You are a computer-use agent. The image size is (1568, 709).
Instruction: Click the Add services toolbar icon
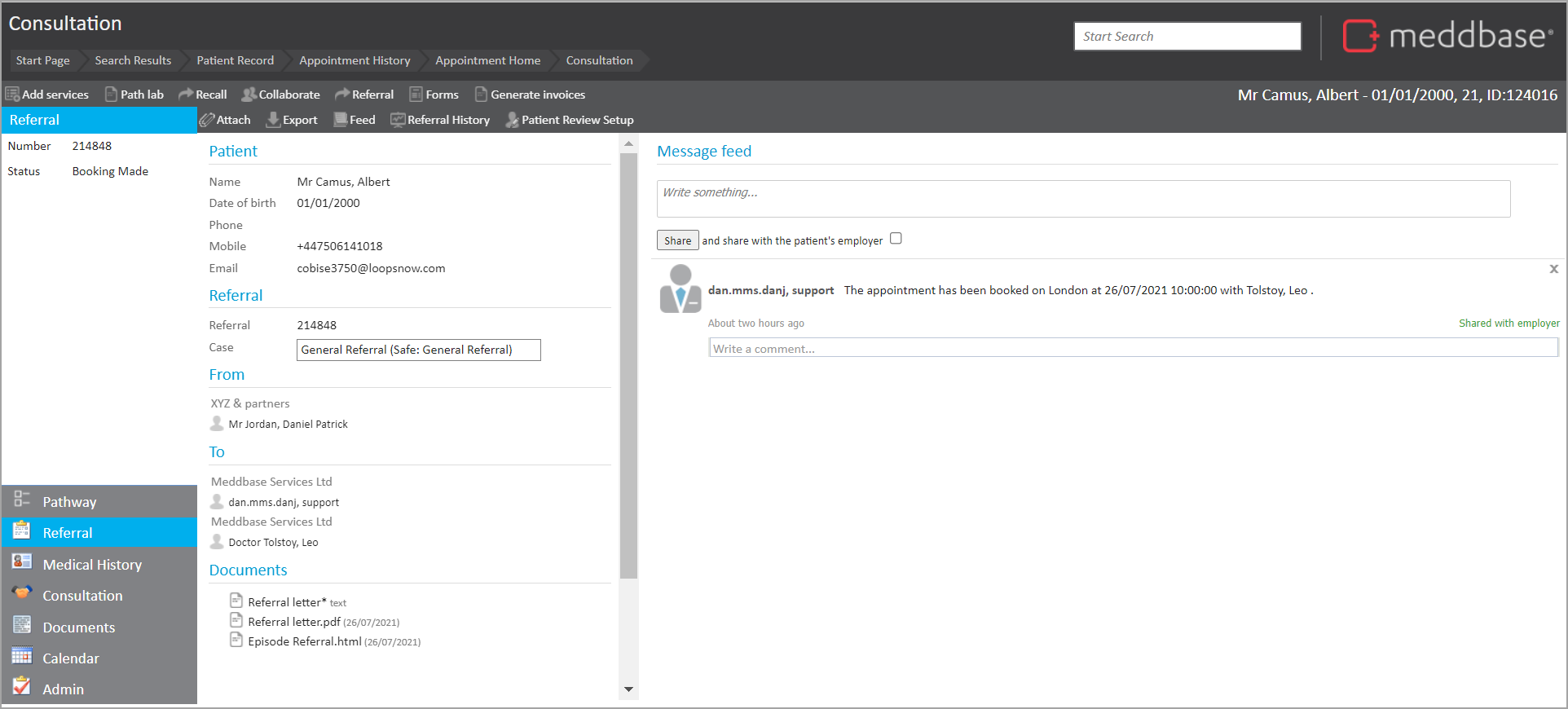tap(13, 95)
